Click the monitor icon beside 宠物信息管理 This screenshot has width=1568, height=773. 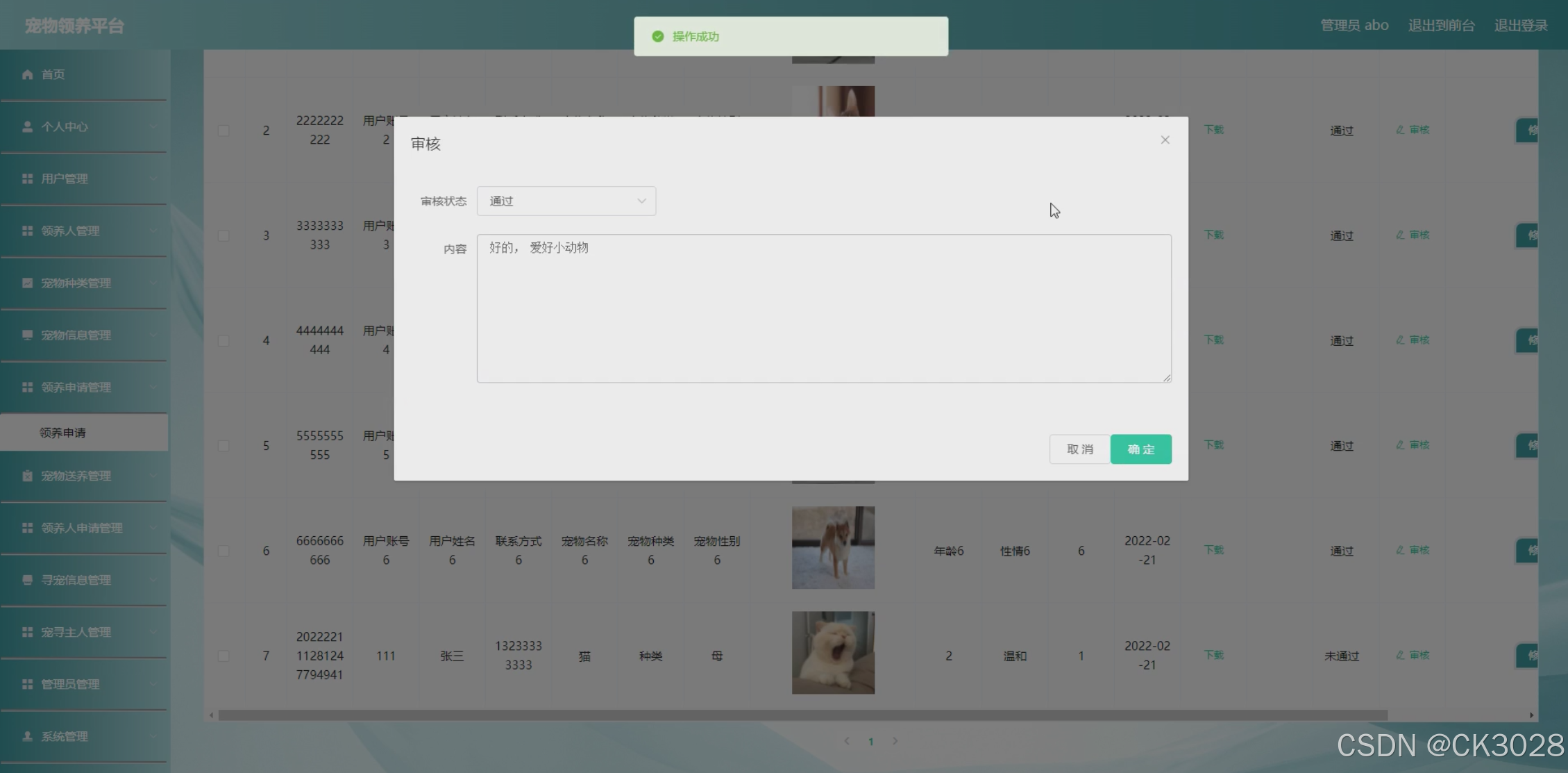click(27, 335)
